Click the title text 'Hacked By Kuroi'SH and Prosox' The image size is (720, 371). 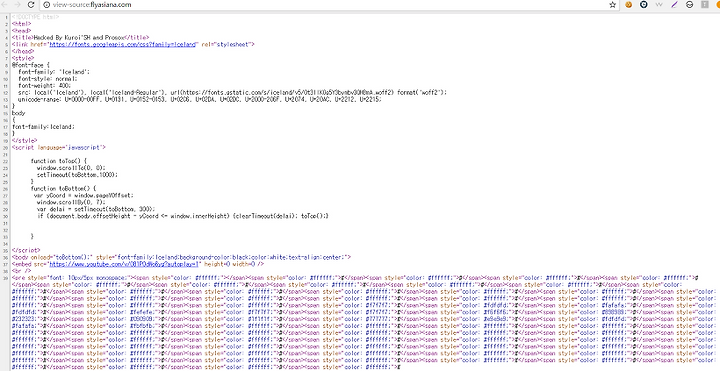(79, 38)
